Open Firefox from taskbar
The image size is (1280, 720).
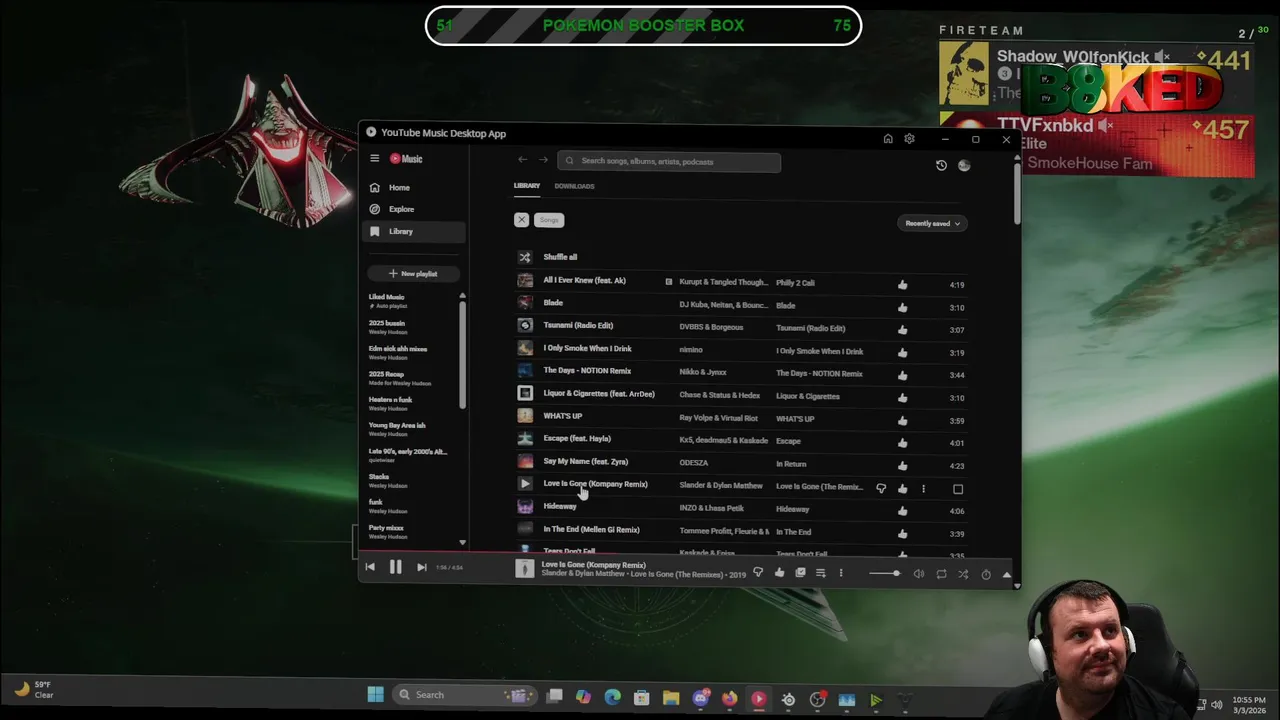(x=729, y=697)
